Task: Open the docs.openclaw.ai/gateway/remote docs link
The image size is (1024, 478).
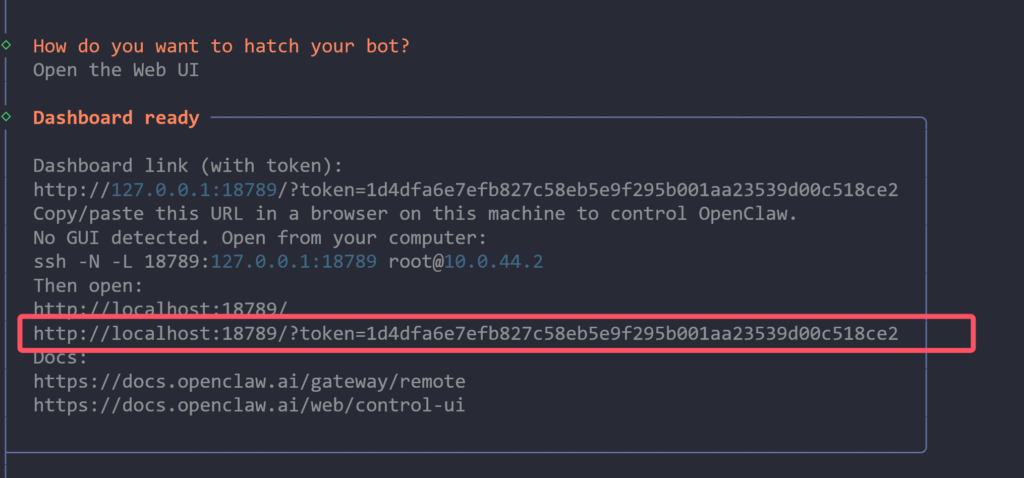Action: pos(249,381)
